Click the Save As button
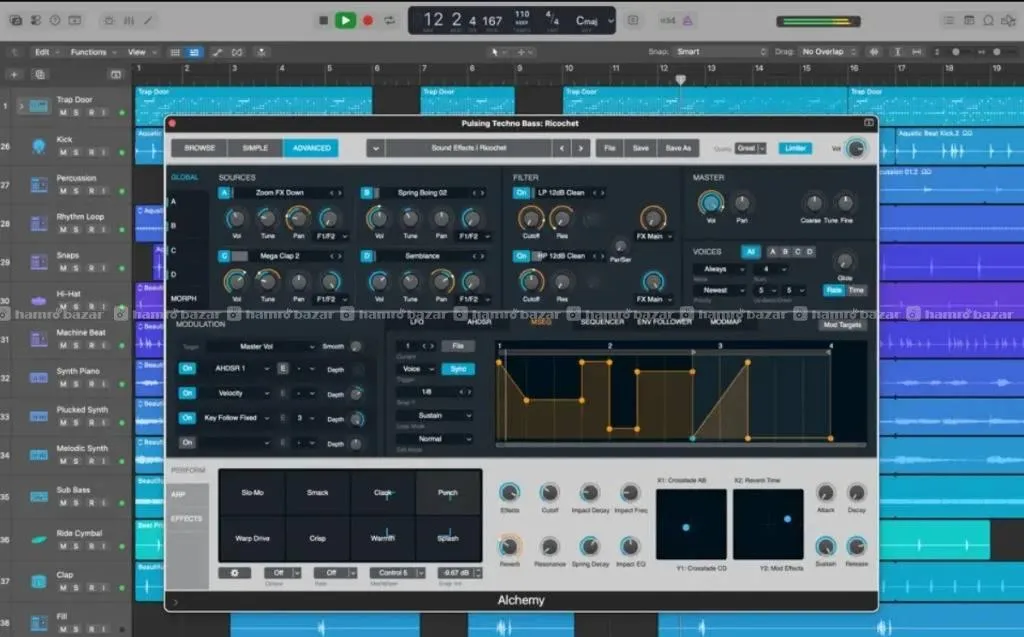 (x=678, y=148)
